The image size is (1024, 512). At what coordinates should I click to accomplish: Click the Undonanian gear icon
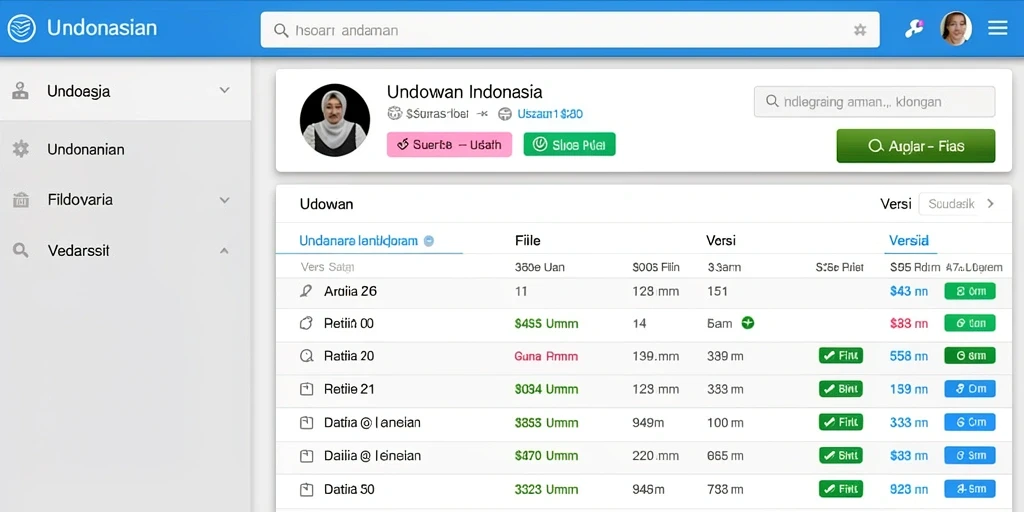click(x=20, y=149)
